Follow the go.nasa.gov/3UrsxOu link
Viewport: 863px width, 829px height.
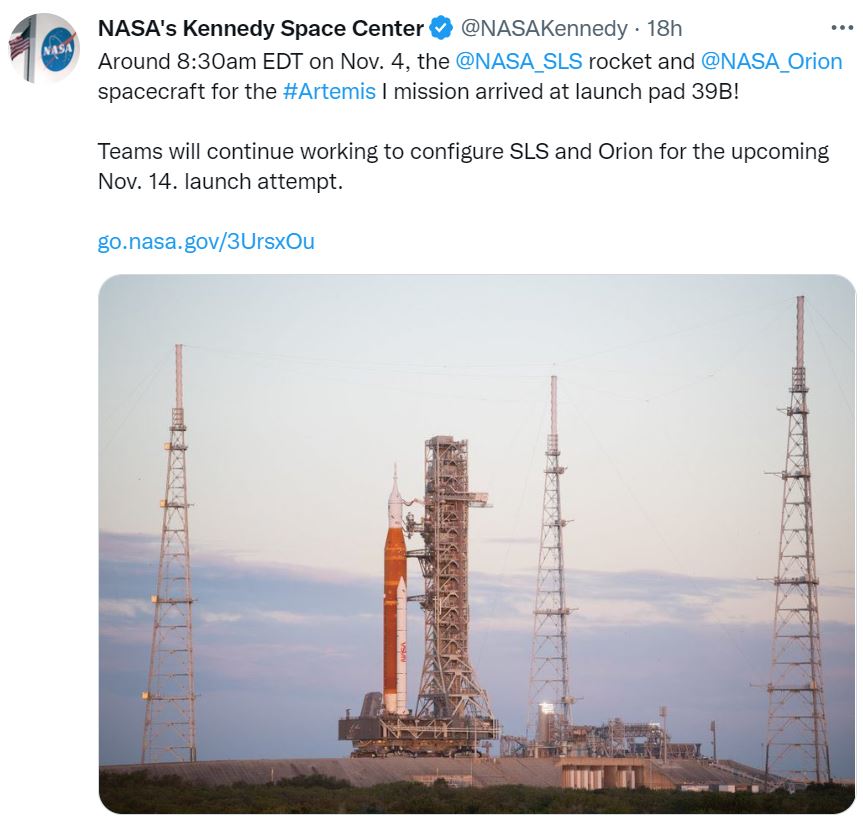point(206,241)
